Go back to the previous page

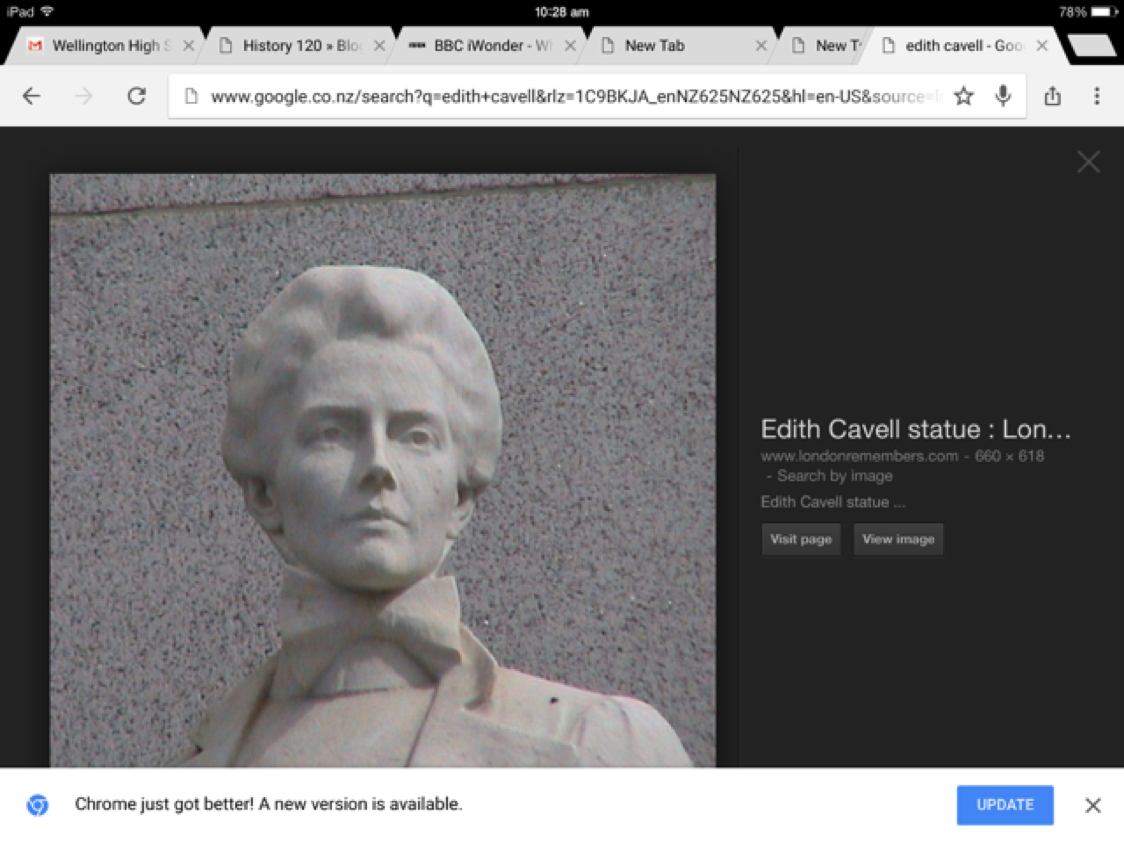pos(32,96)
